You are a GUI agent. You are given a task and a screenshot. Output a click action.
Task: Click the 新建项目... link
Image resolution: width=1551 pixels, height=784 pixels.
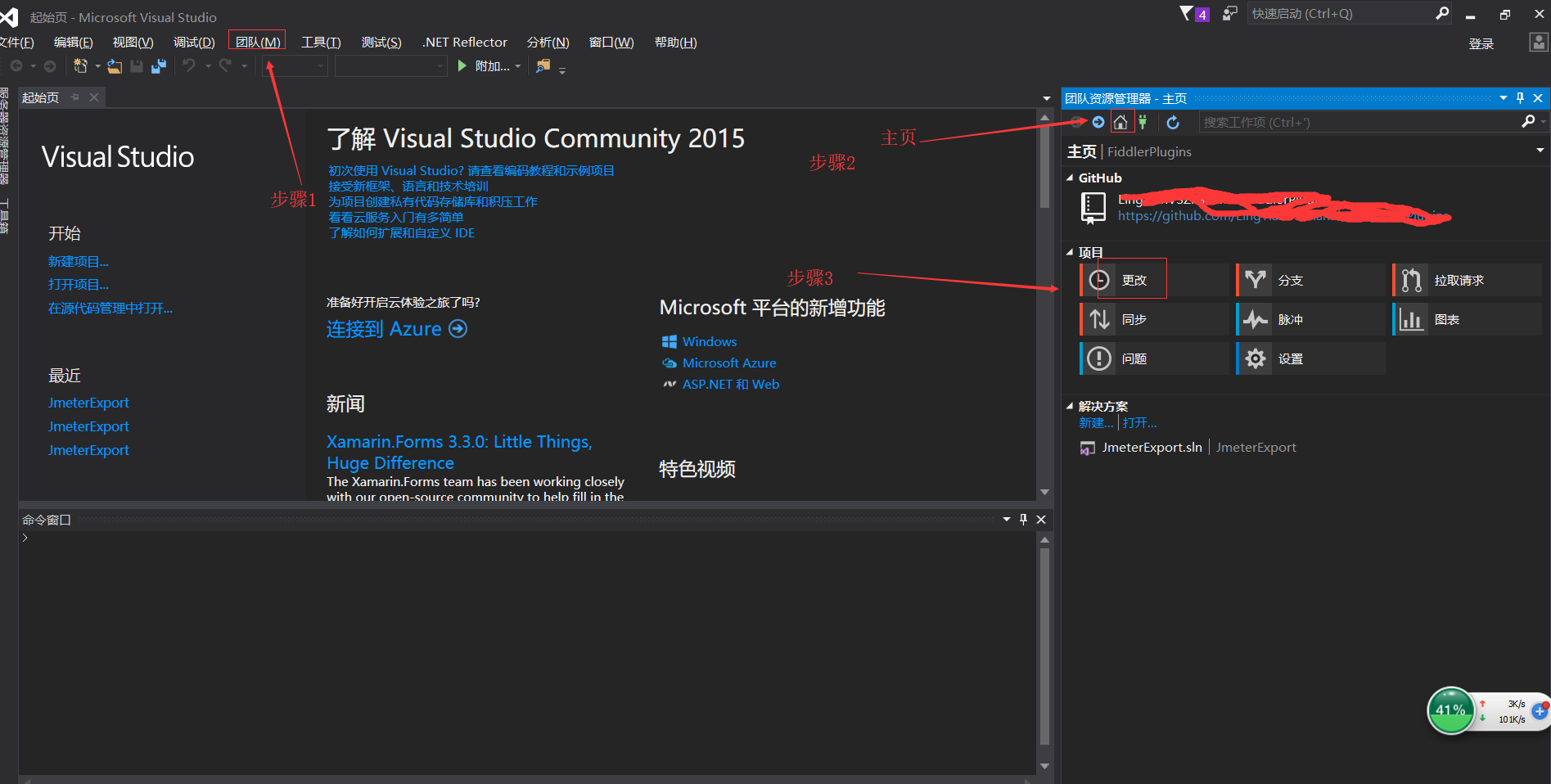click(78, 262)
